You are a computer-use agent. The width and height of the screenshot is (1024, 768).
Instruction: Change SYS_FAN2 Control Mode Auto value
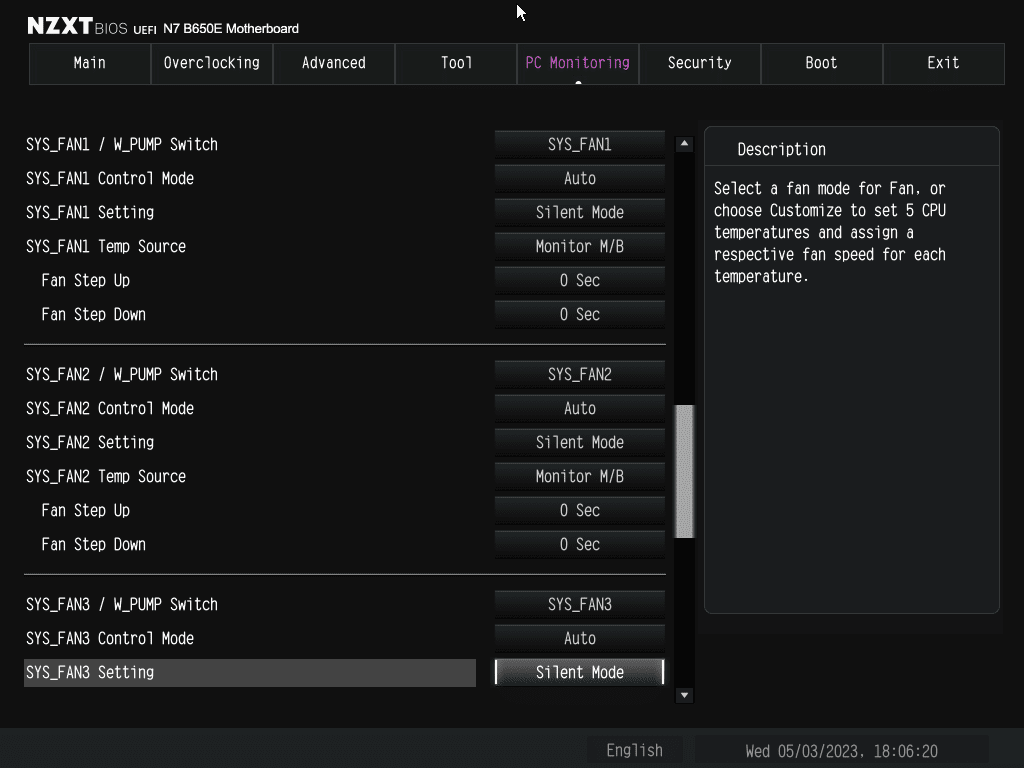580,408
